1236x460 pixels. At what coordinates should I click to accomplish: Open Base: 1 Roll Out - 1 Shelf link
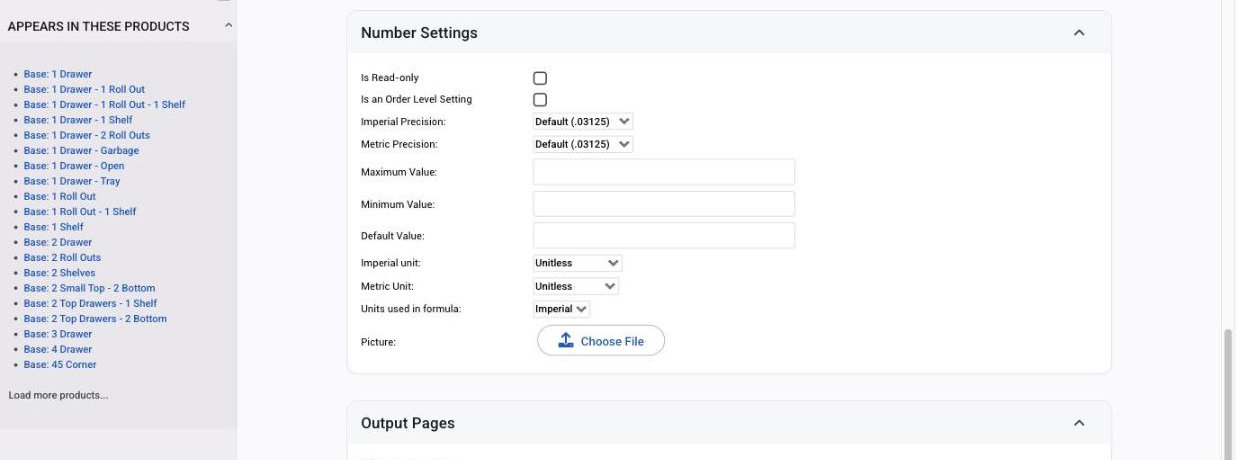(x=80, y=211)
